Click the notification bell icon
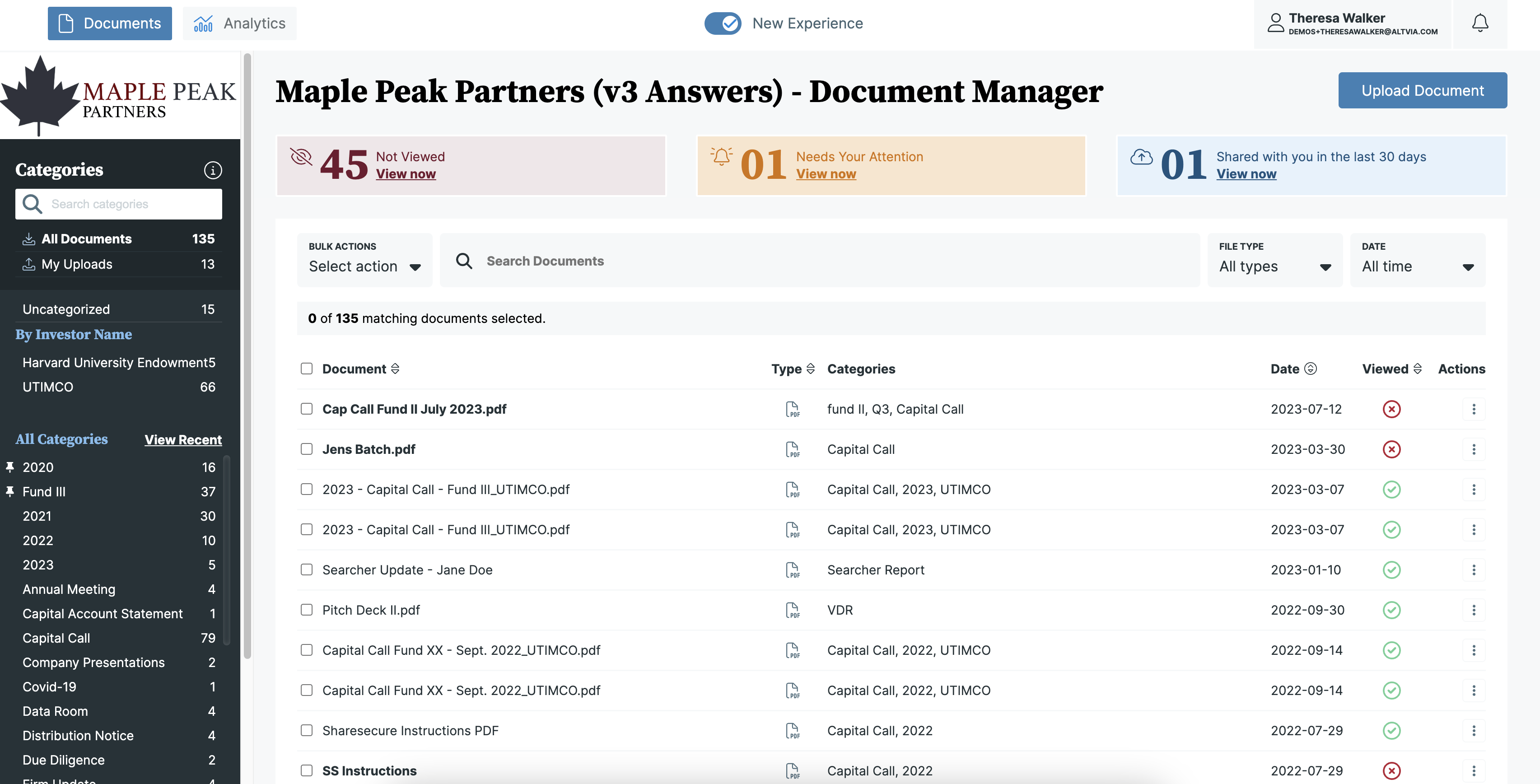 tap(1479, 23)
